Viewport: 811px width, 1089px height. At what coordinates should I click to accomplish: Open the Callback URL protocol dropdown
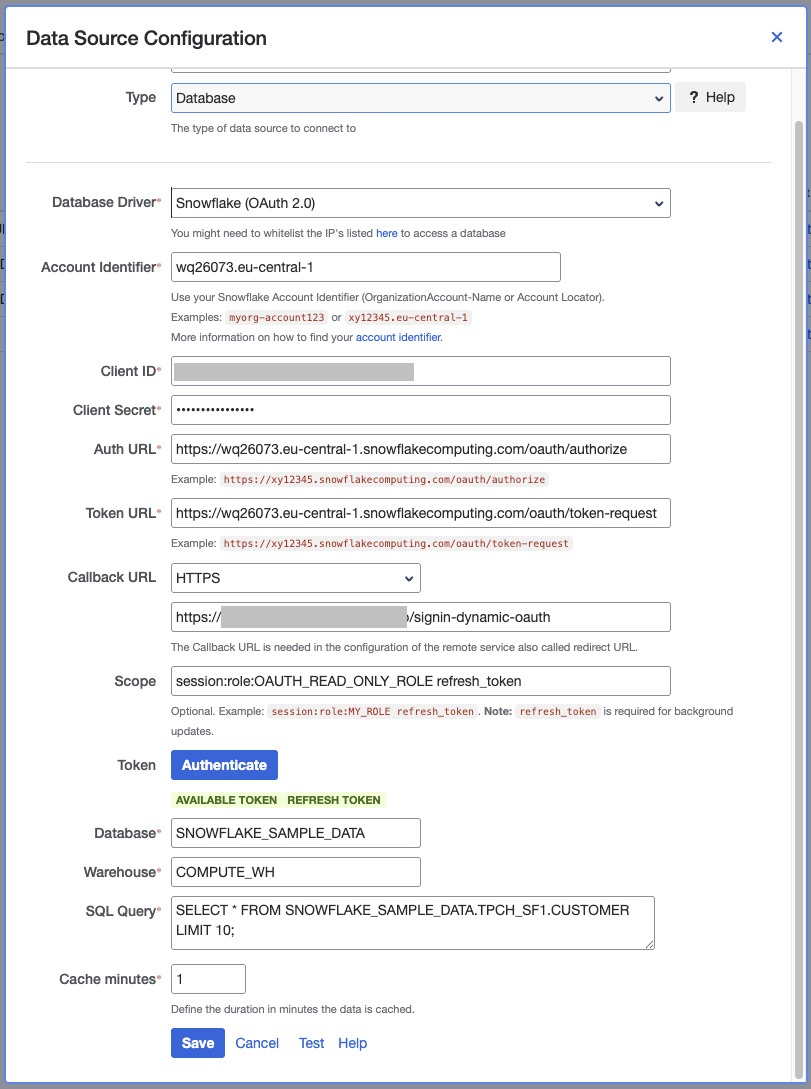tap(296, 578)
